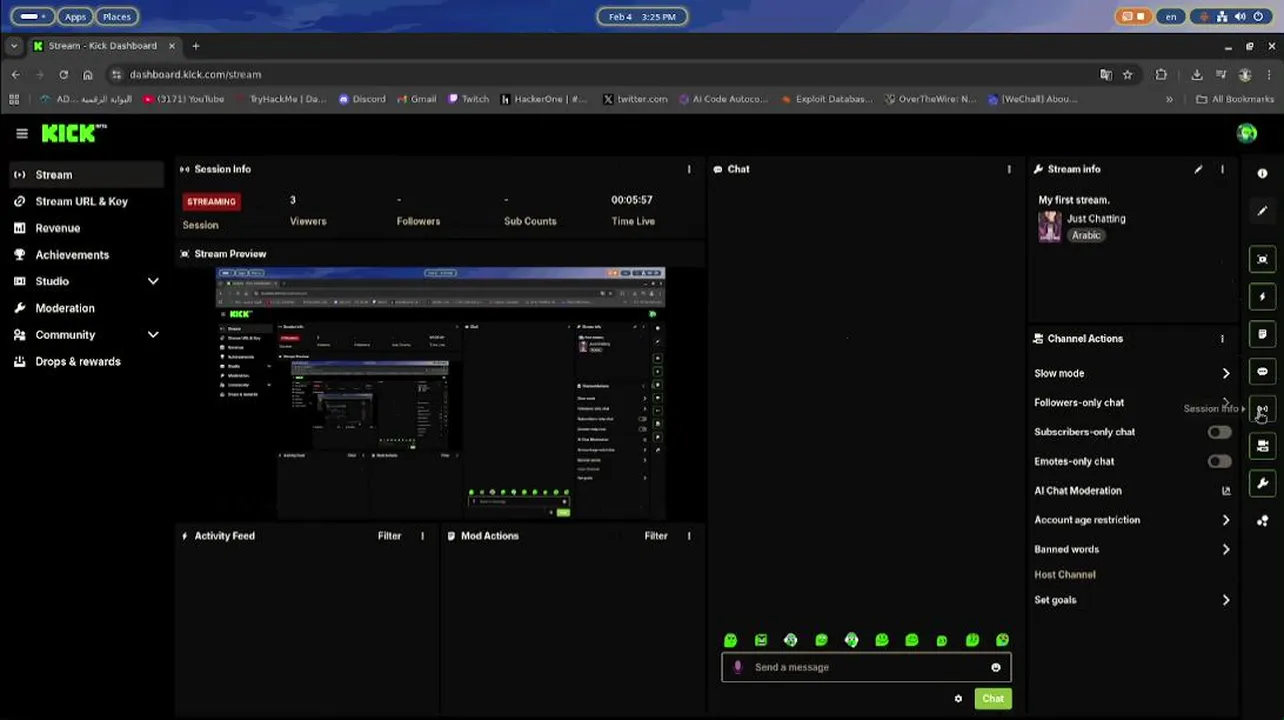This screenshot has height=720, width=1284.
Task: Toggle Mod Actions widget icon in right toolbar
Action: [1262, 334]
